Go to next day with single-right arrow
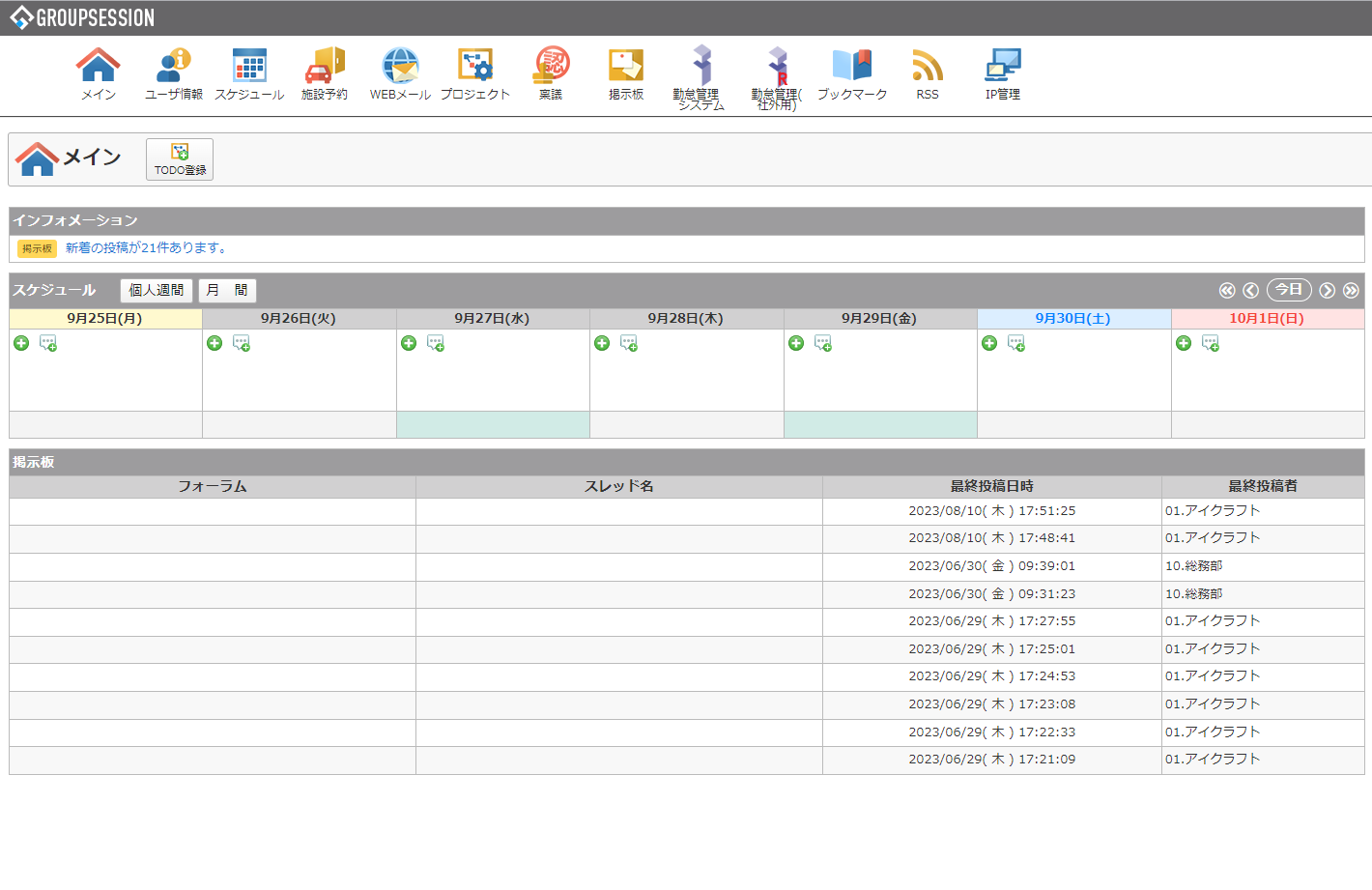1372x890 pixels. [x=1328, y=290]
